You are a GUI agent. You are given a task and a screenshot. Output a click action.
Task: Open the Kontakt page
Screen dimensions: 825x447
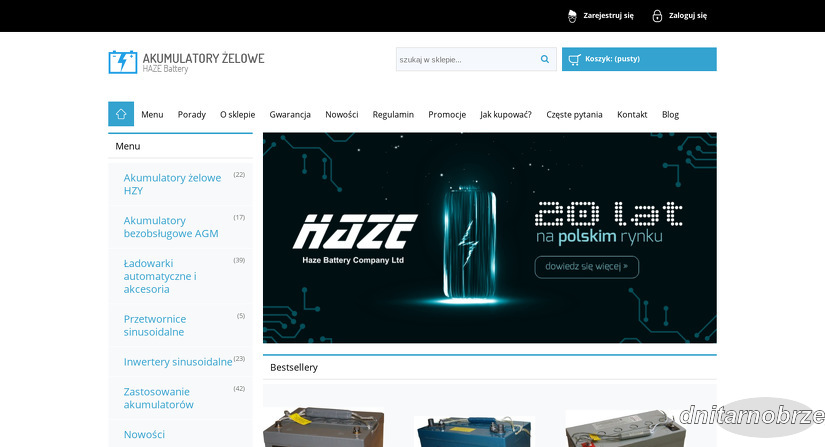(632, 114)
